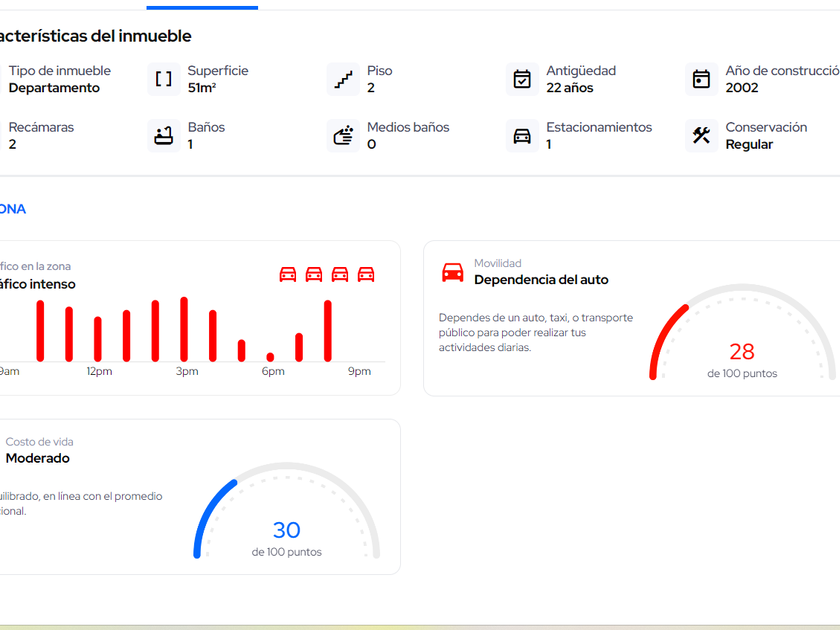The height and width of the screenshot is (630, 840).
Task: Click the Antigüedad calendar check icon
Action: [x=522, y=79]
